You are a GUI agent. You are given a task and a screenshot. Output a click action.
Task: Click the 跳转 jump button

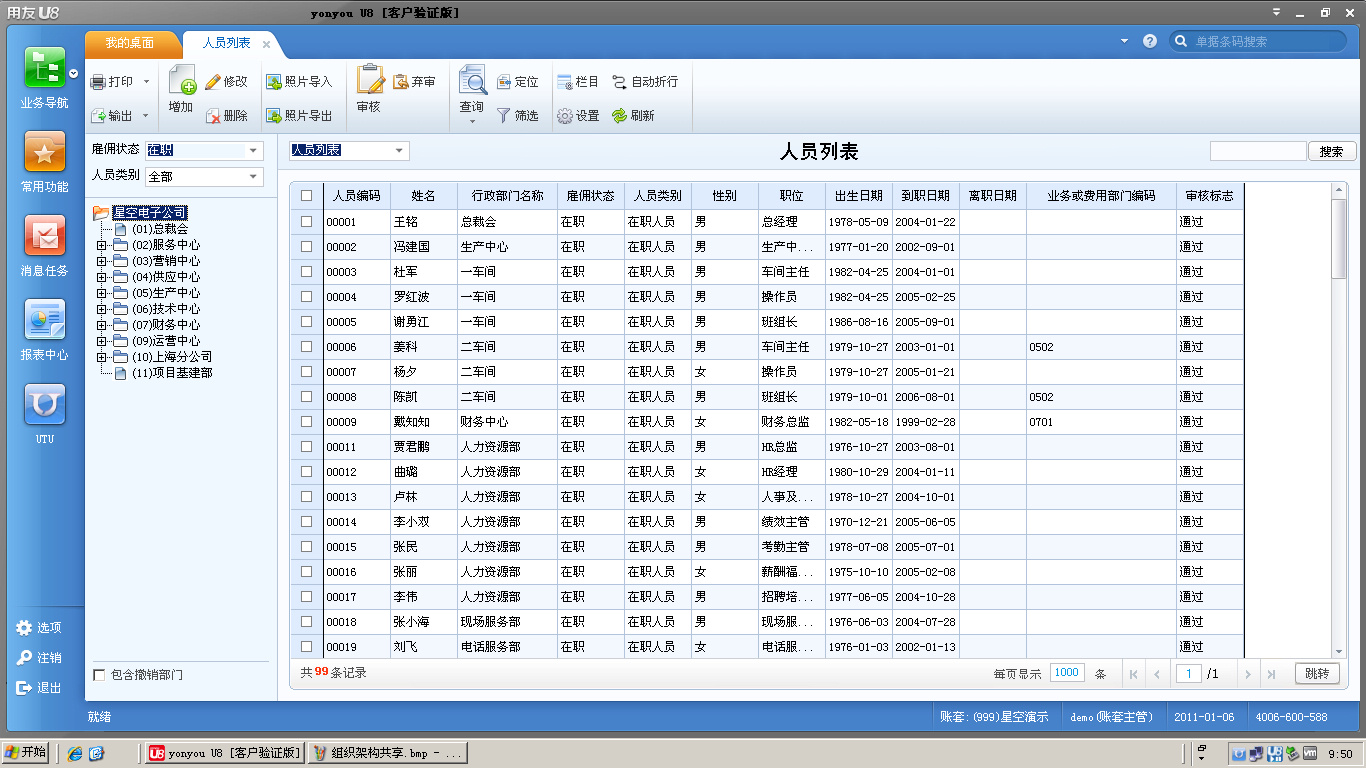pos(1317,674)
